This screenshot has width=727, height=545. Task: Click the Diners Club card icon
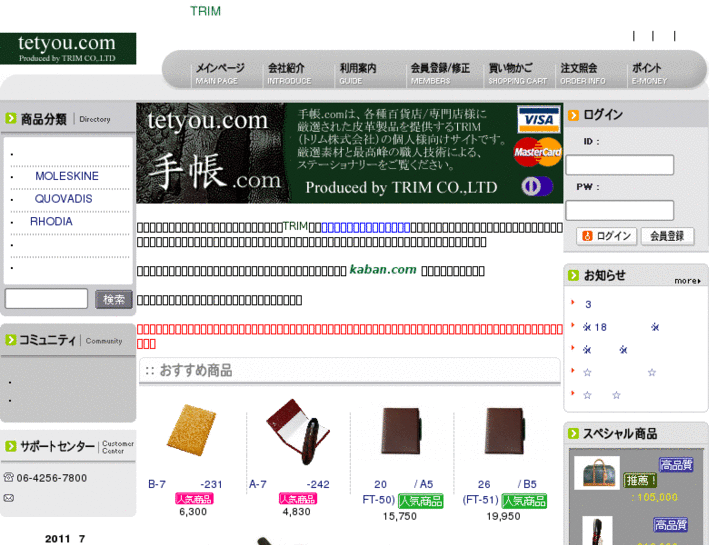(x=537, y=186)
